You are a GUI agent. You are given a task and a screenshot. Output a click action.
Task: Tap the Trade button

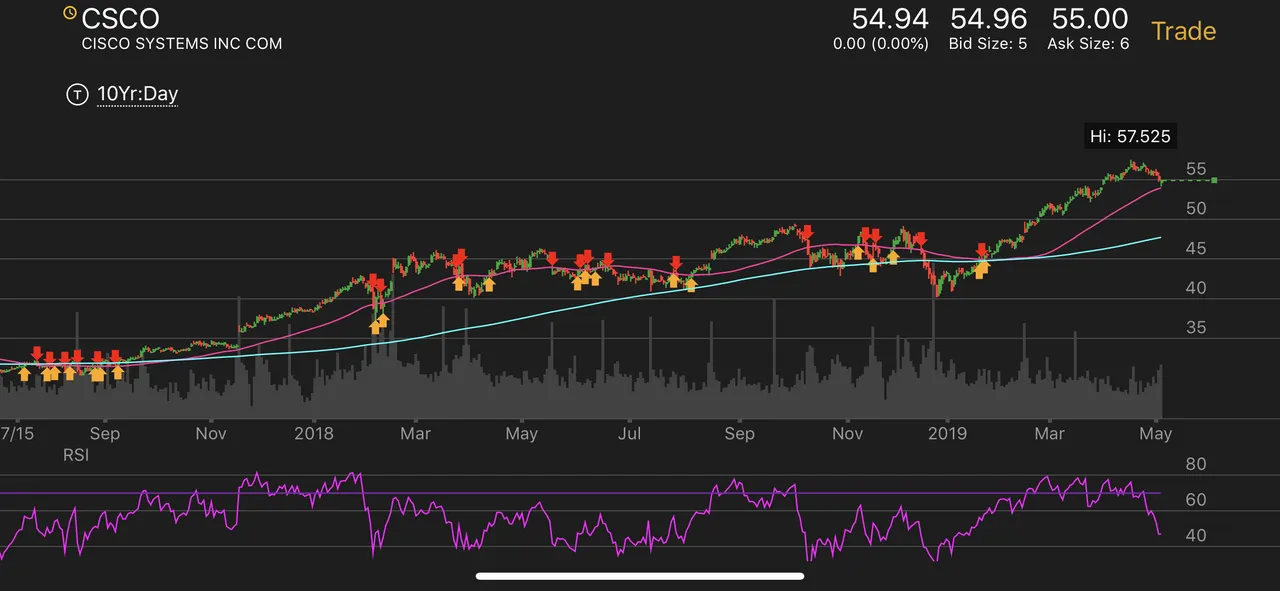(1184, 30)
